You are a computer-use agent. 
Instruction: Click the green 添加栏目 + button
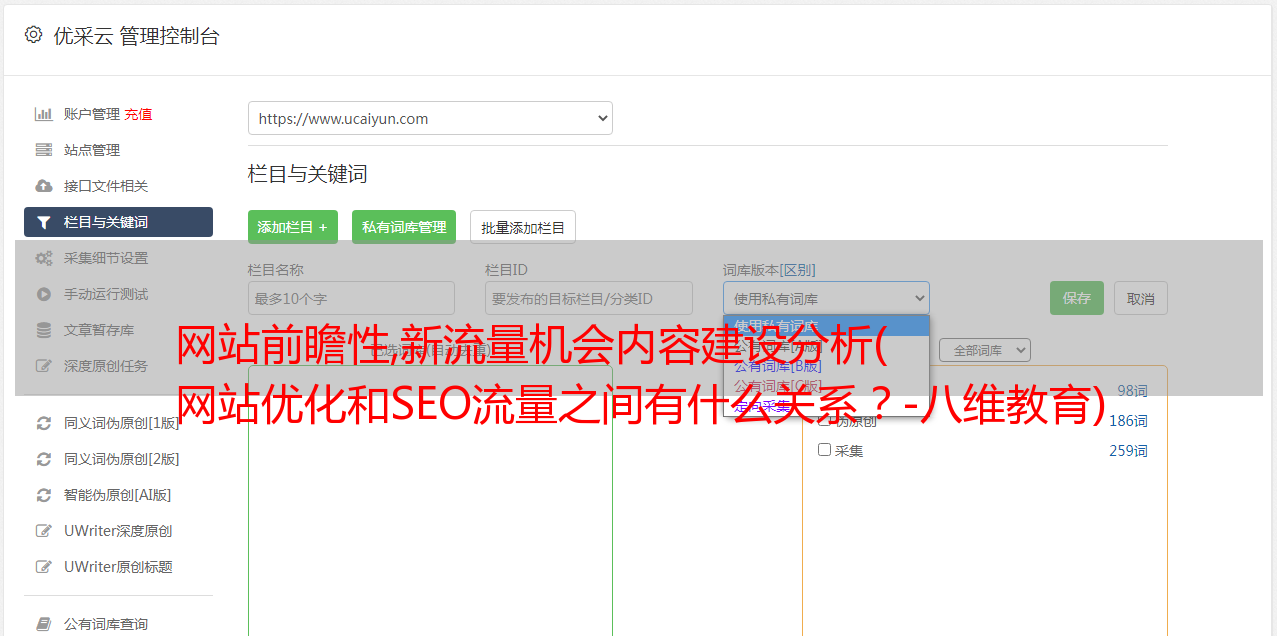tap(293, 227)
